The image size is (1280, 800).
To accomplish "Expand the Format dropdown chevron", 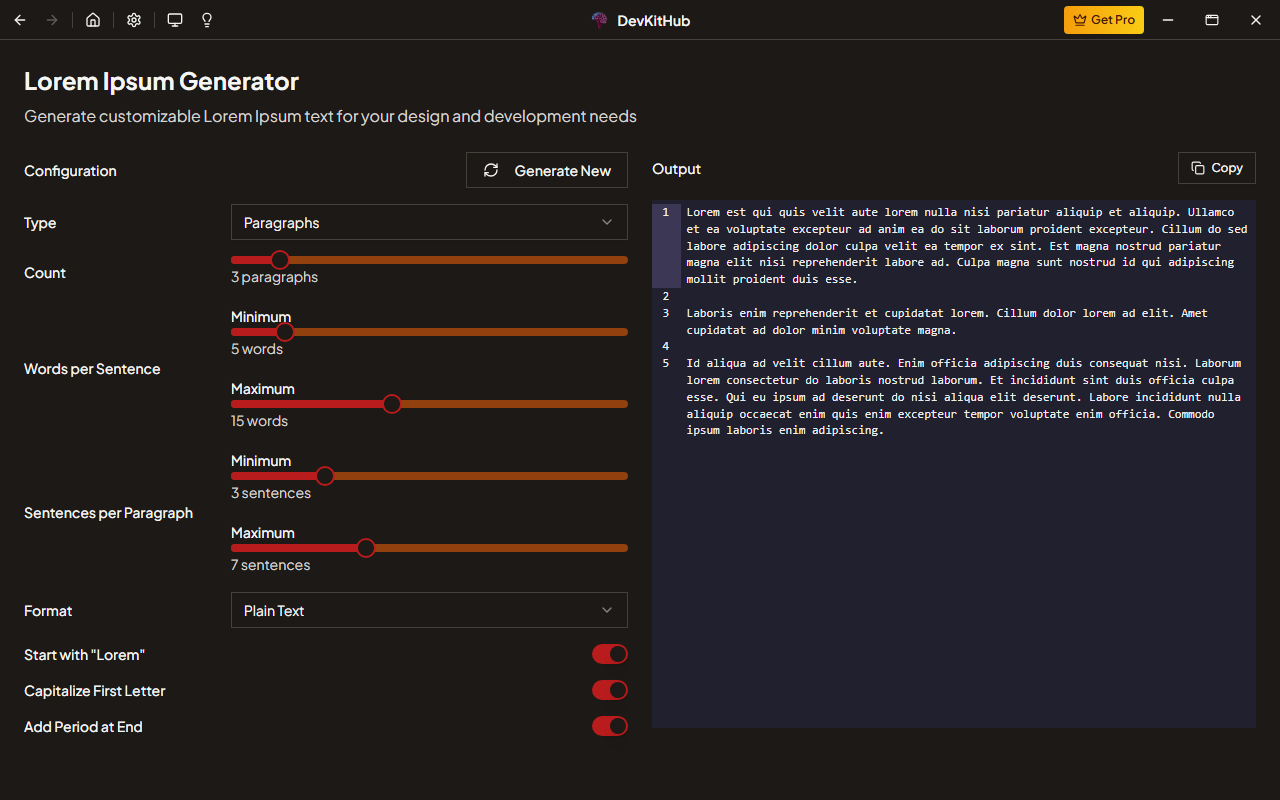I will pos(607,610).
